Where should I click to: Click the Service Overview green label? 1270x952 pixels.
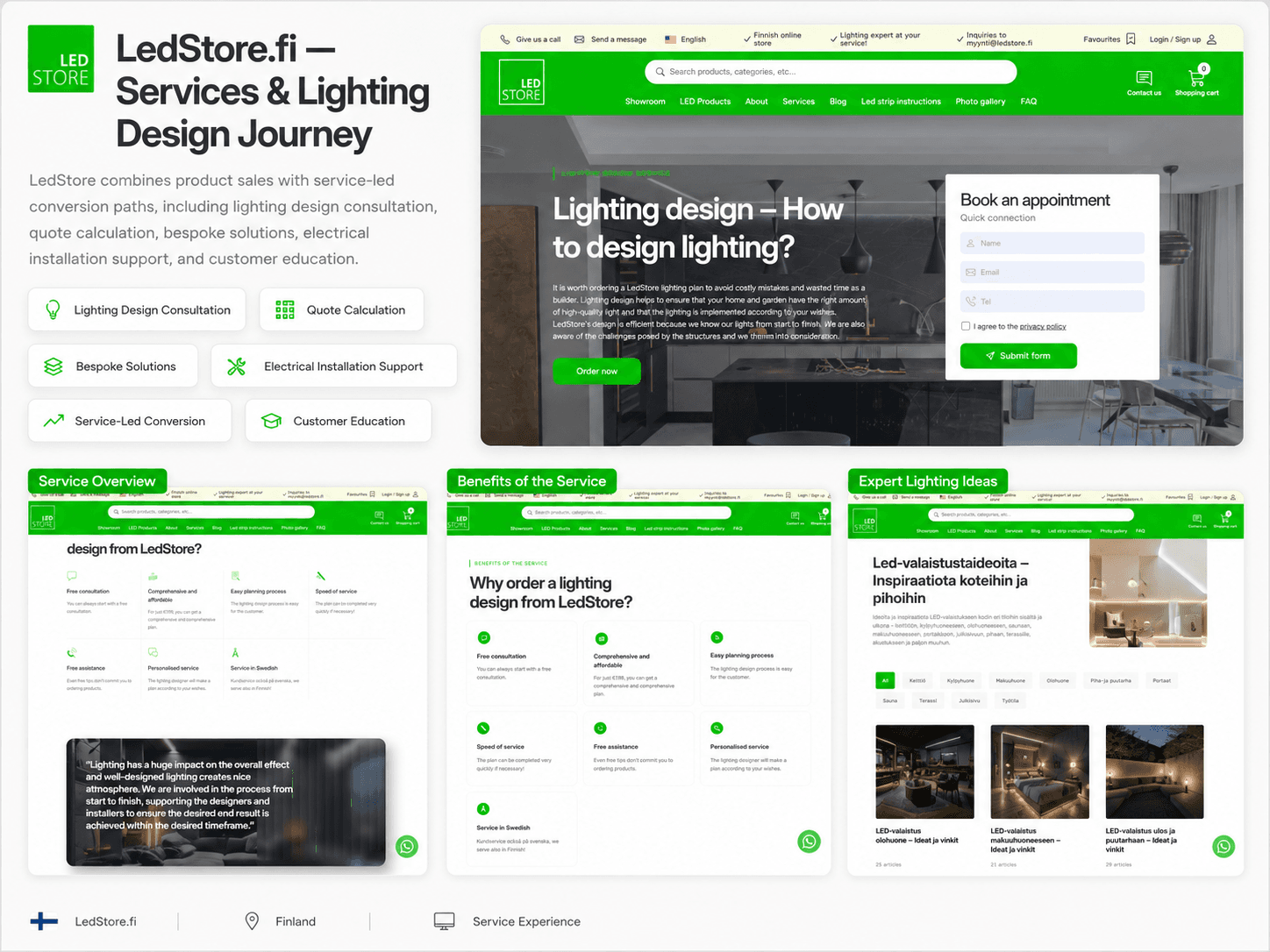coord(97,481)
